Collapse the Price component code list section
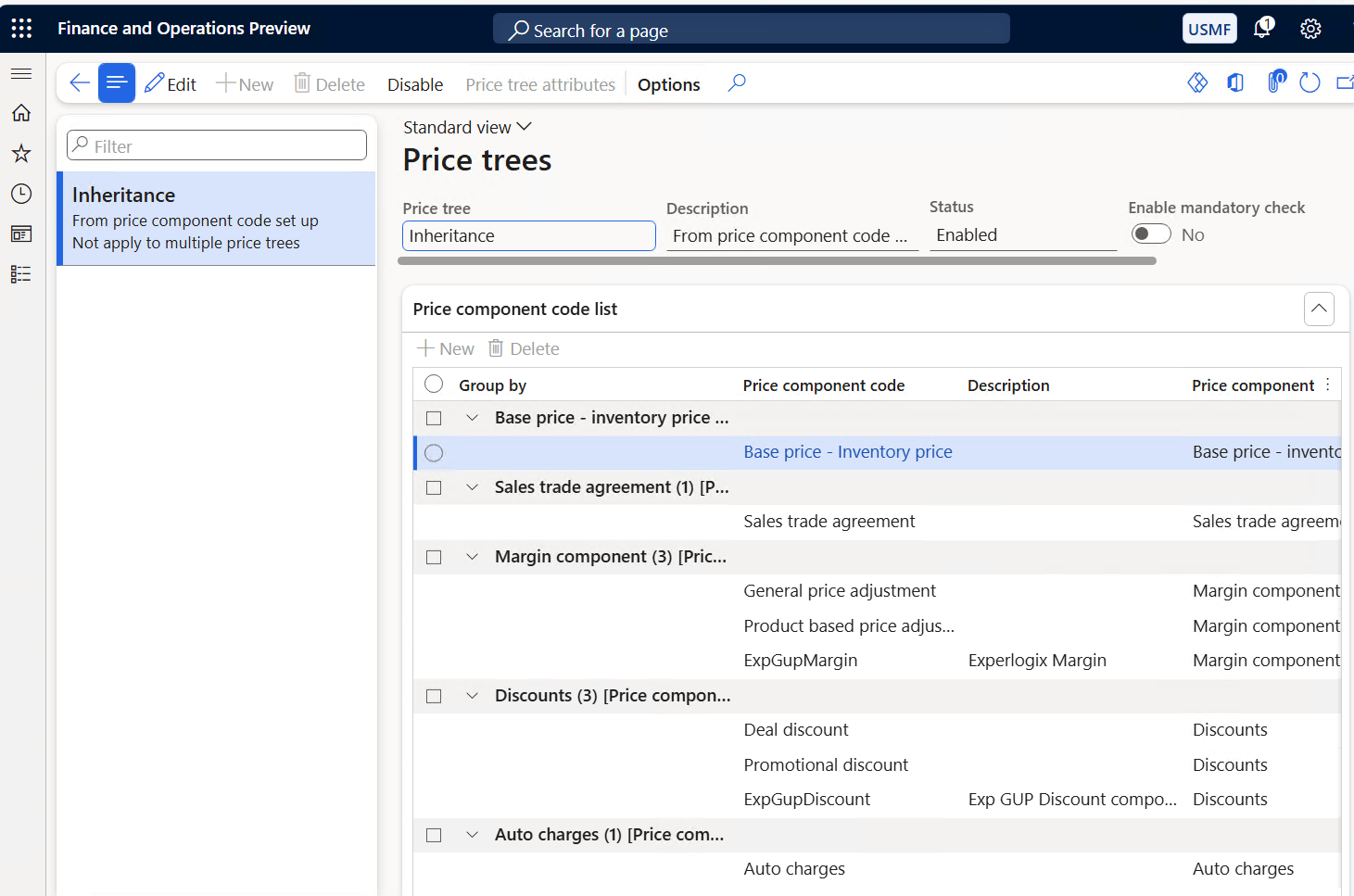Viewport: 1354px width, 896px height. pyautogui.click(x=1319, y=309)
